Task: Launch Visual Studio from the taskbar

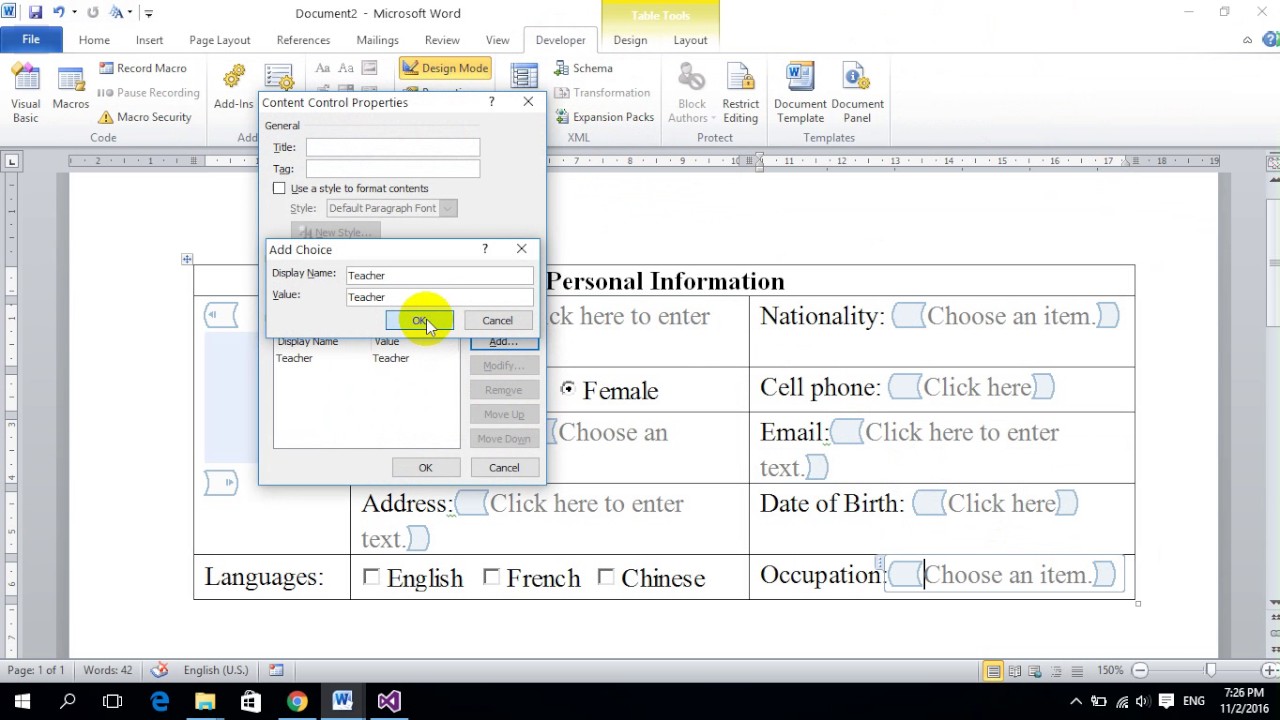Action: (389, 701)
